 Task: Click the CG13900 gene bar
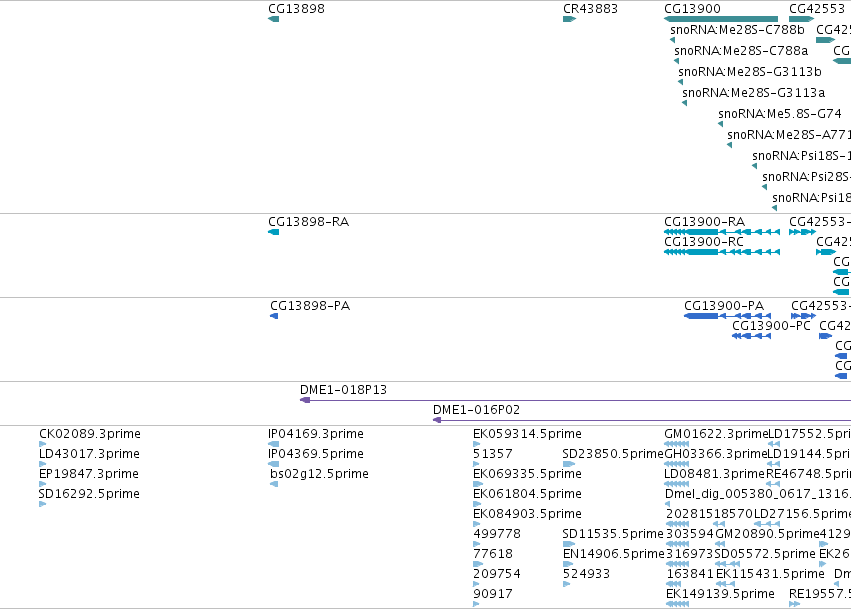coord(721,19)
